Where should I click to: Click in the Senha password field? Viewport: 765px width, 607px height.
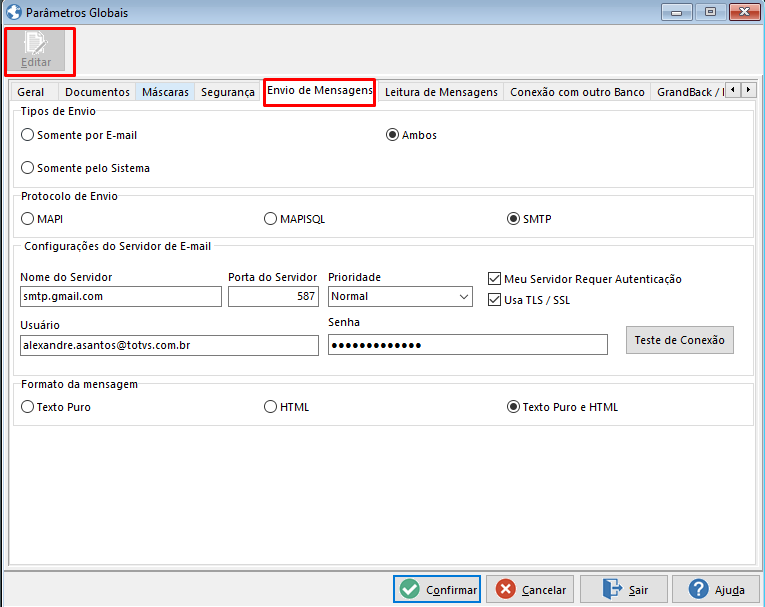pyautogui.click(x=468, y=344)
